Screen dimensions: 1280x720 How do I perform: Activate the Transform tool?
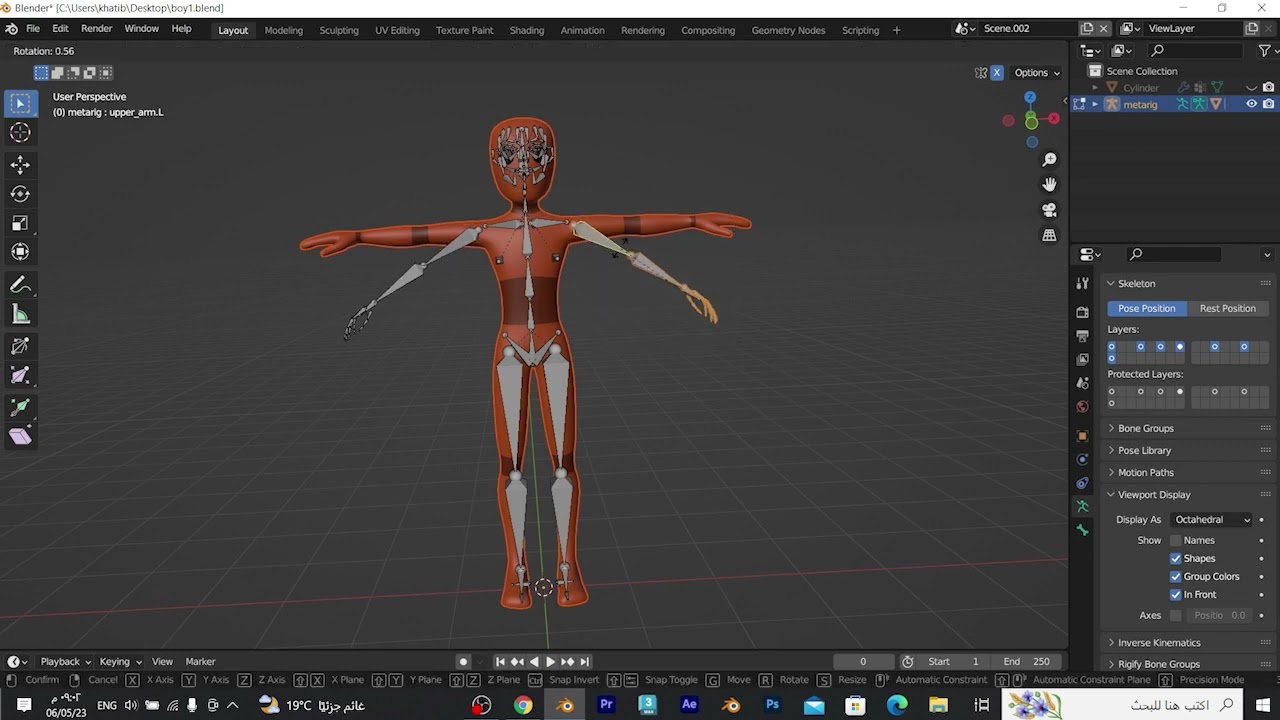[x=20, y=252]
